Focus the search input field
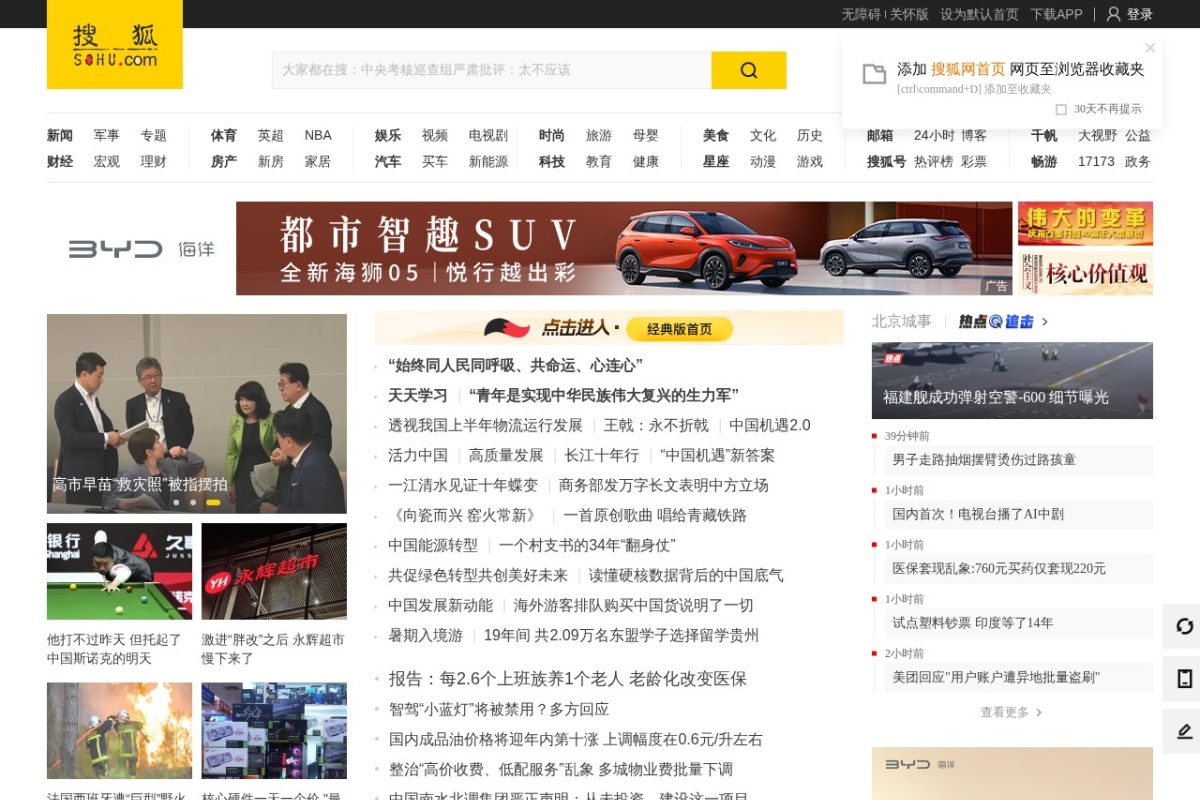The height and width of the screenshot is (800, 1200). tap(492, 70)
